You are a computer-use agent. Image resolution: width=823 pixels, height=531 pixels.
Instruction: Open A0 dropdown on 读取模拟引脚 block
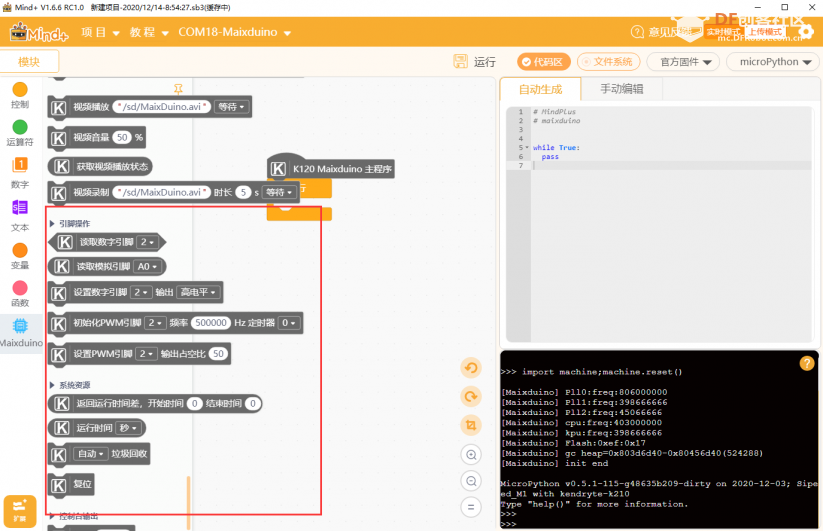pyautogui.click(x=147, y=267)
